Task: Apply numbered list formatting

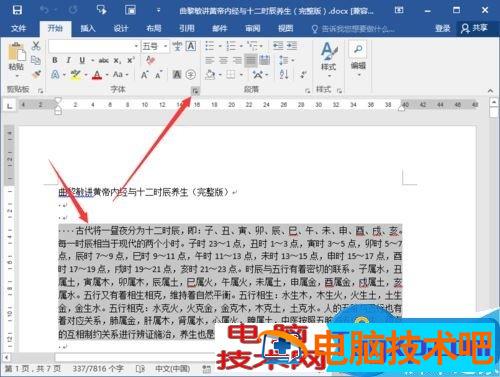Action: click(231, 46)
